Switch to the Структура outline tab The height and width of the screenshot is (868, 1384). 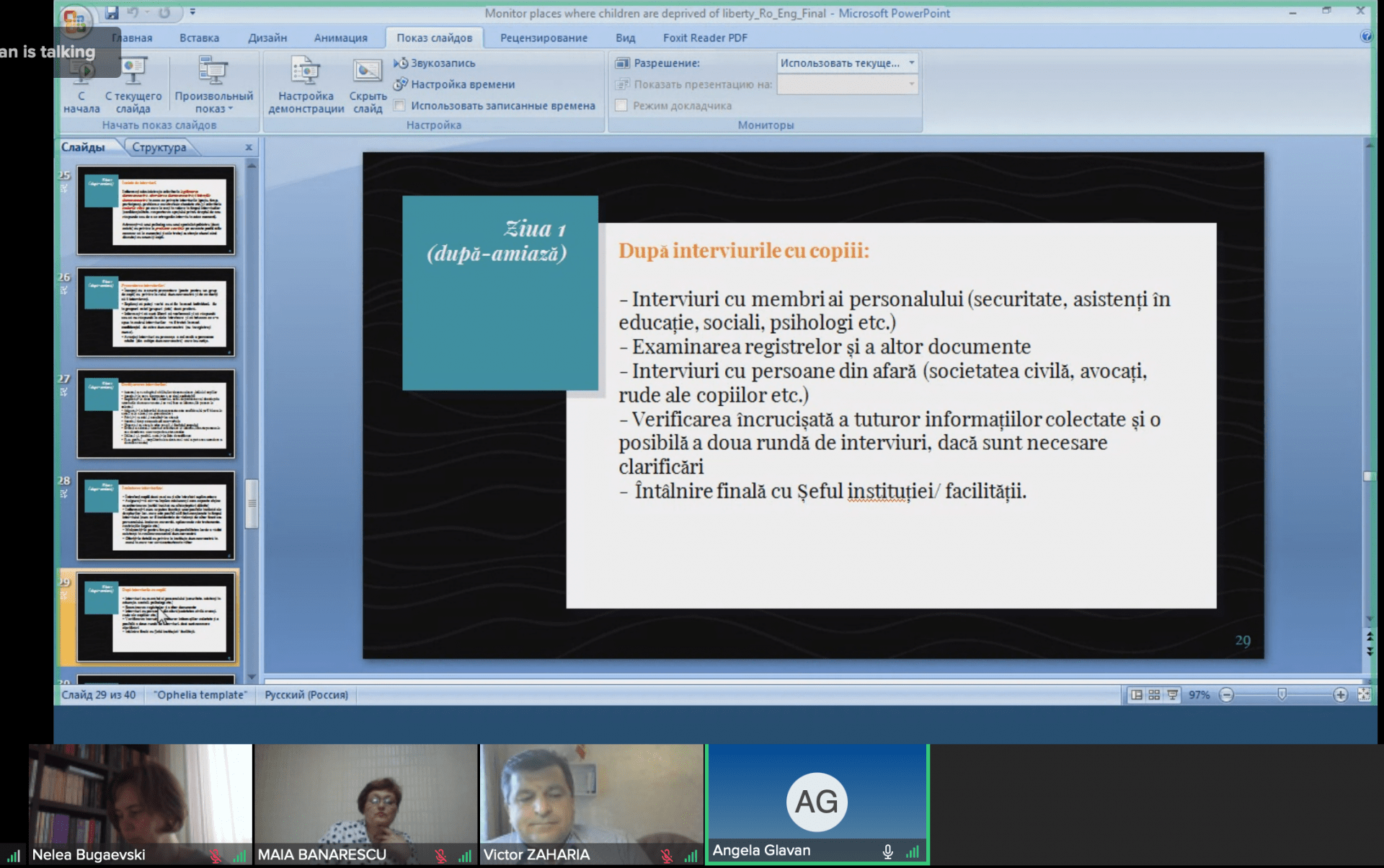point(159,147)
